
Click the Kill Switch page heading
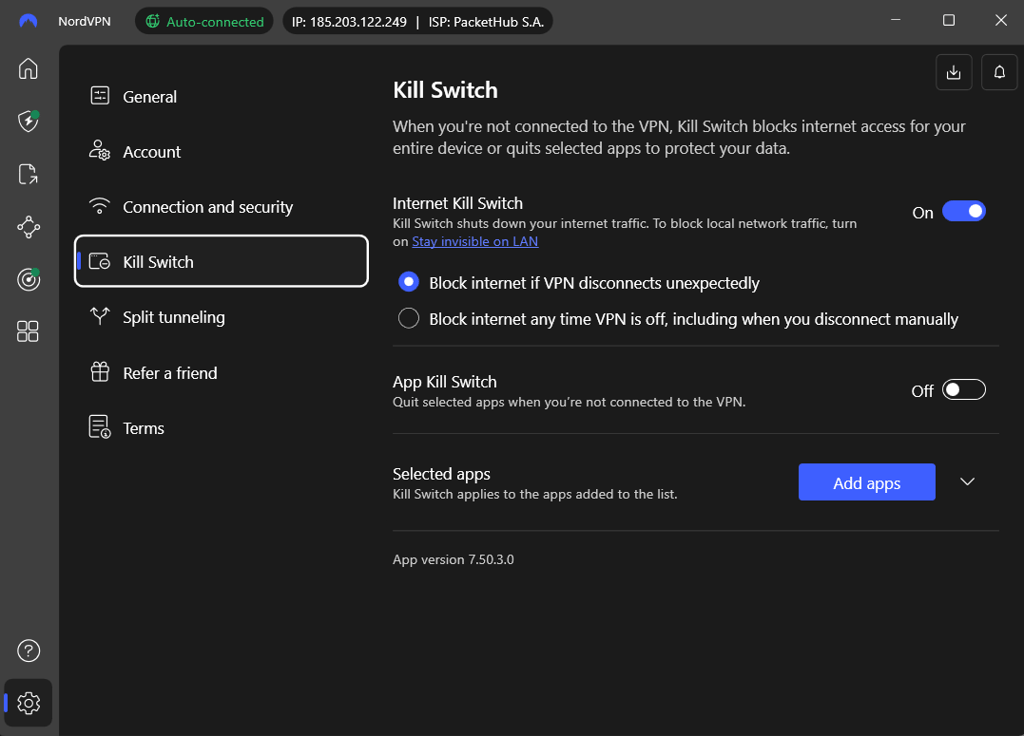[445, 90]
